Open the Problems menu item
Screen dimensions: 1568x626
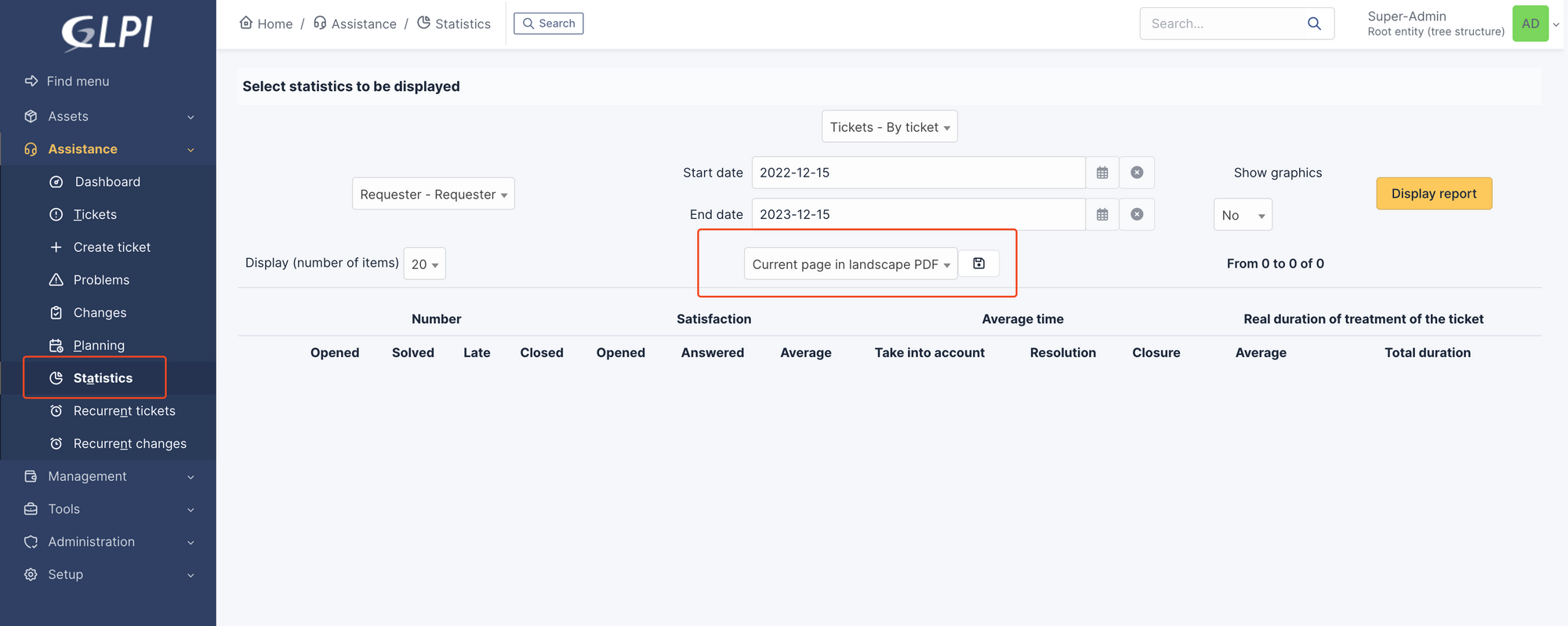(101, 280)
